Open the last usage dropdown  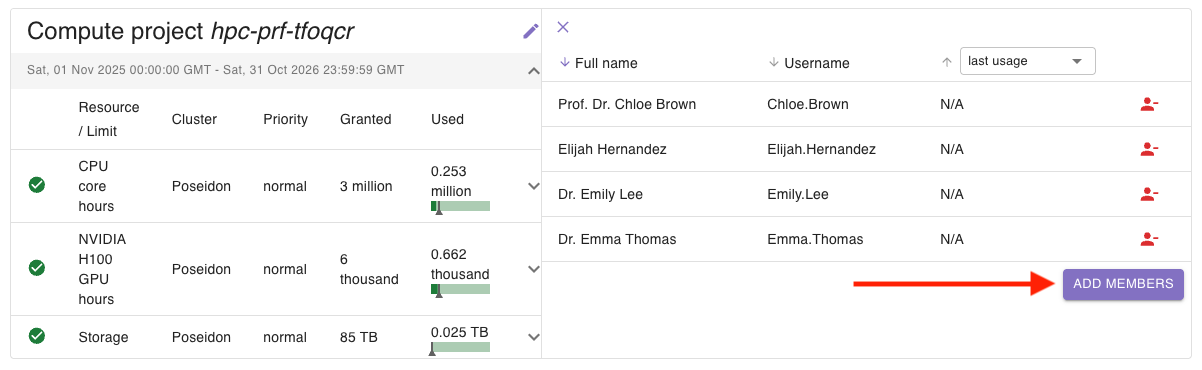coord(1028,61)
